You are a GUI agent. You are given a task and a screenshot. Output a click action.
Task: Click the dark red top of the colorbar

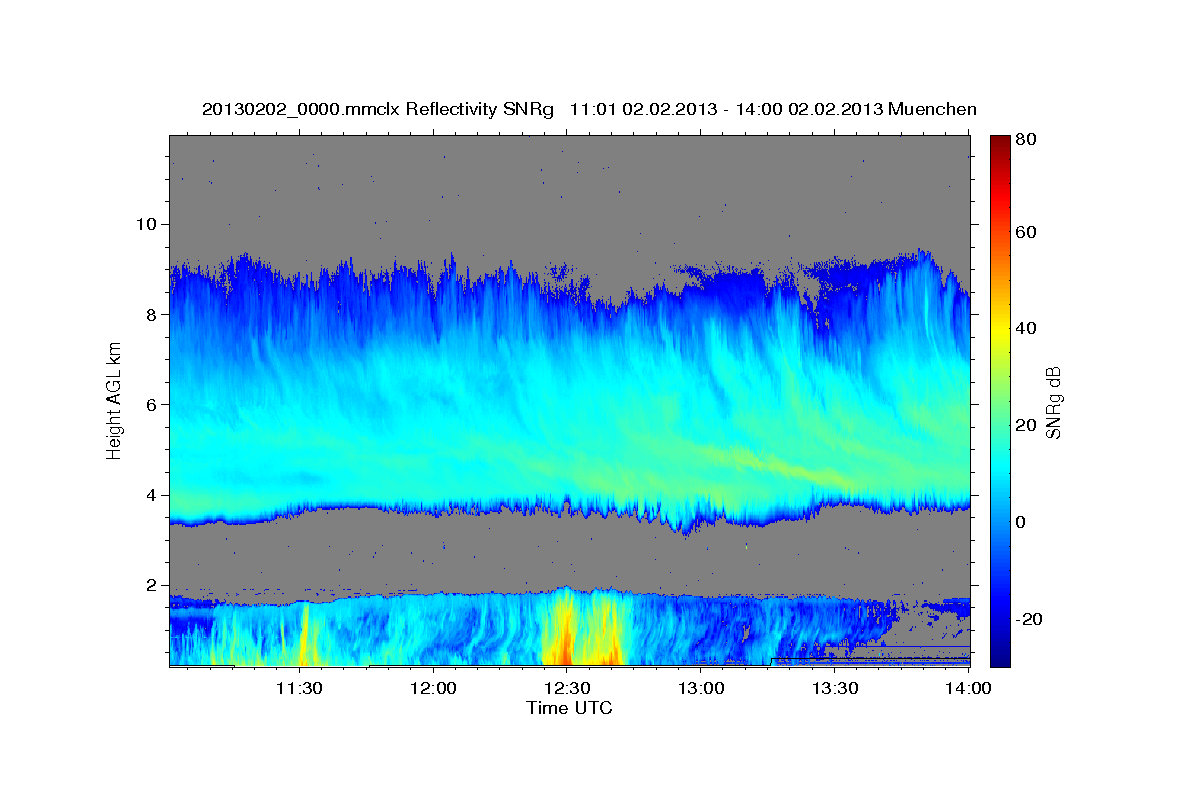pyautogui.click(x=1000, y=141)
